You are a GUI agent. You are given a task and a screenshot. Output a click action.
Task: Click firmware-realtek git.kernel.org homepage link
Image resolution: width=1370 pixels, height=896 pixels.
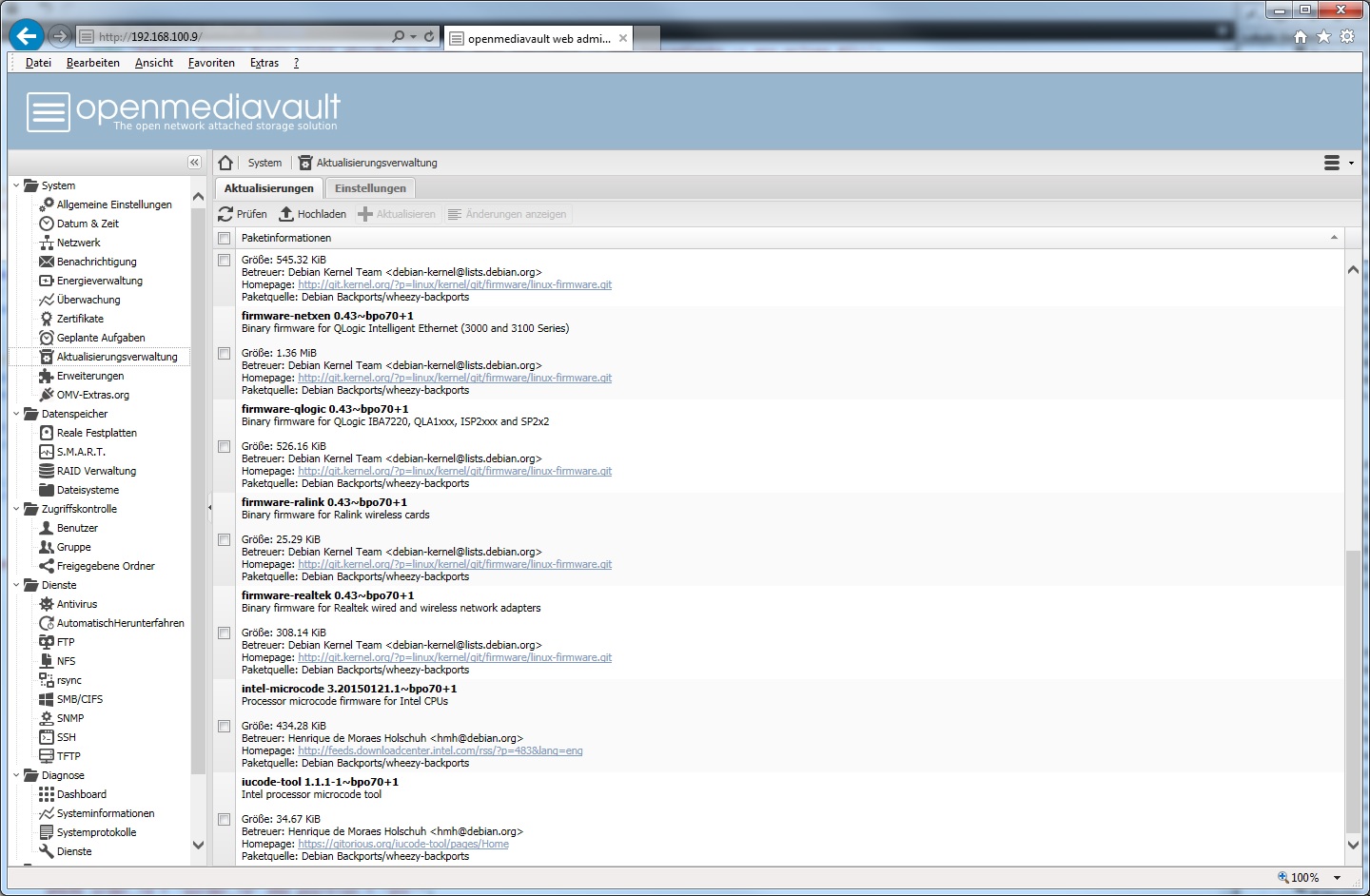[455, 657]
